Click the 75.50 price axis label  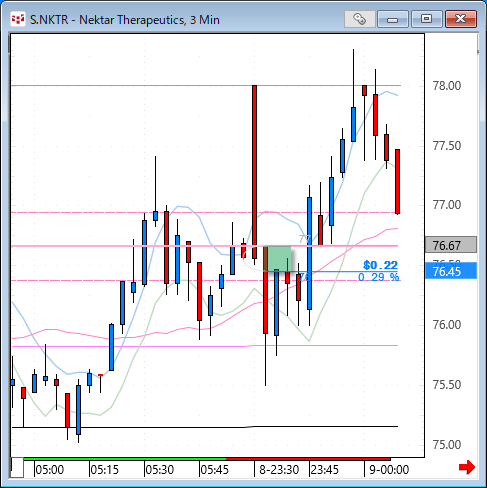[447, 385]
